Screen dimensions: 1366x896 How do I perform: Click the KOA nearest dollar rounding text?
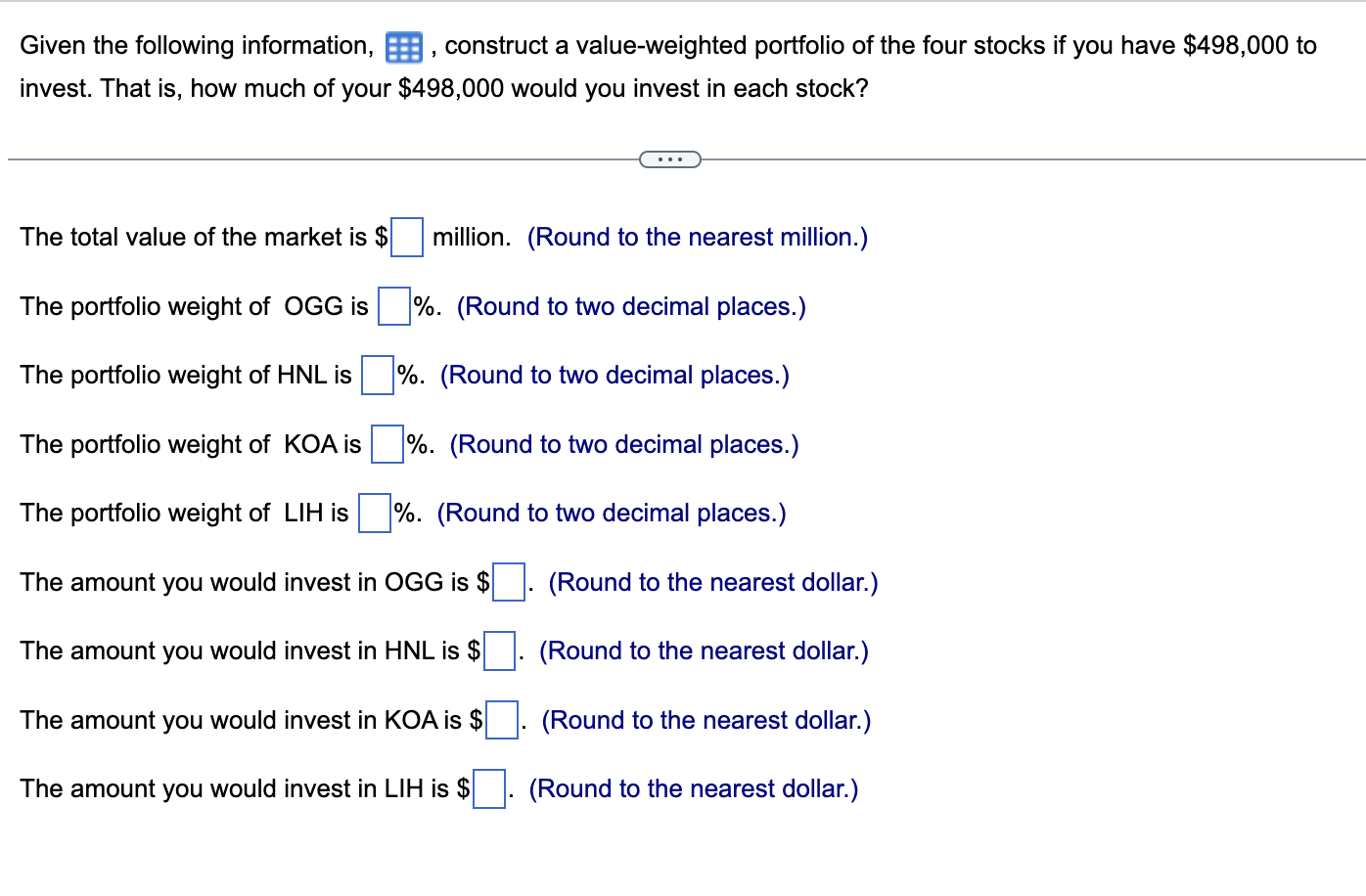pyautogui.click(x=707, y=720)
